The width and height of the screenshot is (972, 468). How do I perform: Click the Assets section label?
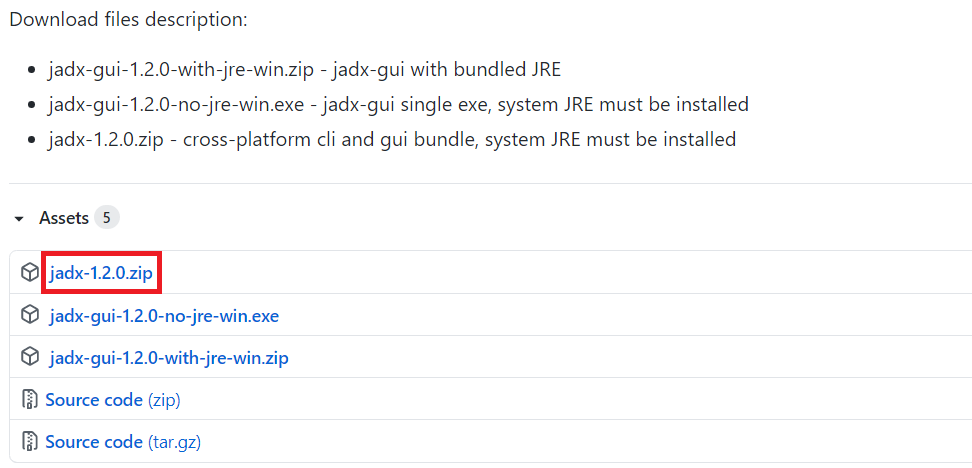point(64,218)
